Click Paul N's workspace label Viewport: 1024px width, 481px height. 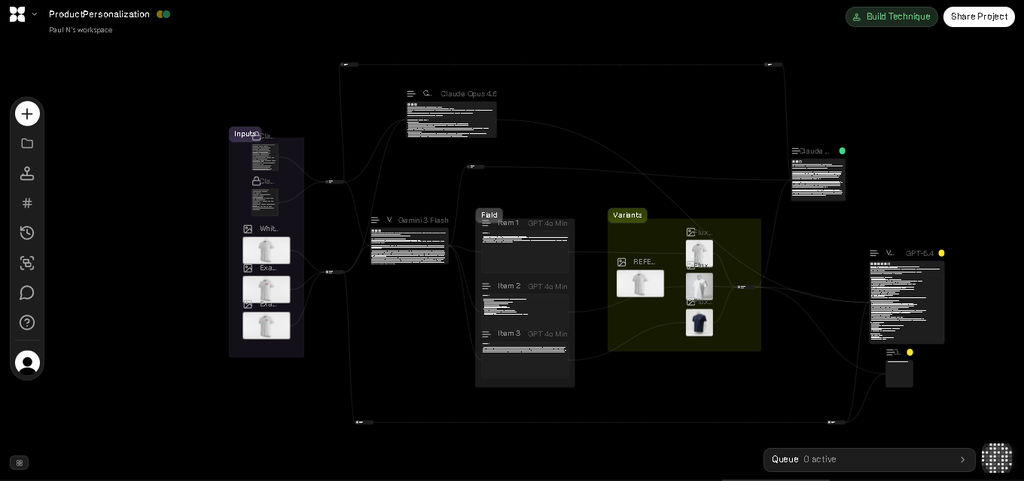(80, 30)
